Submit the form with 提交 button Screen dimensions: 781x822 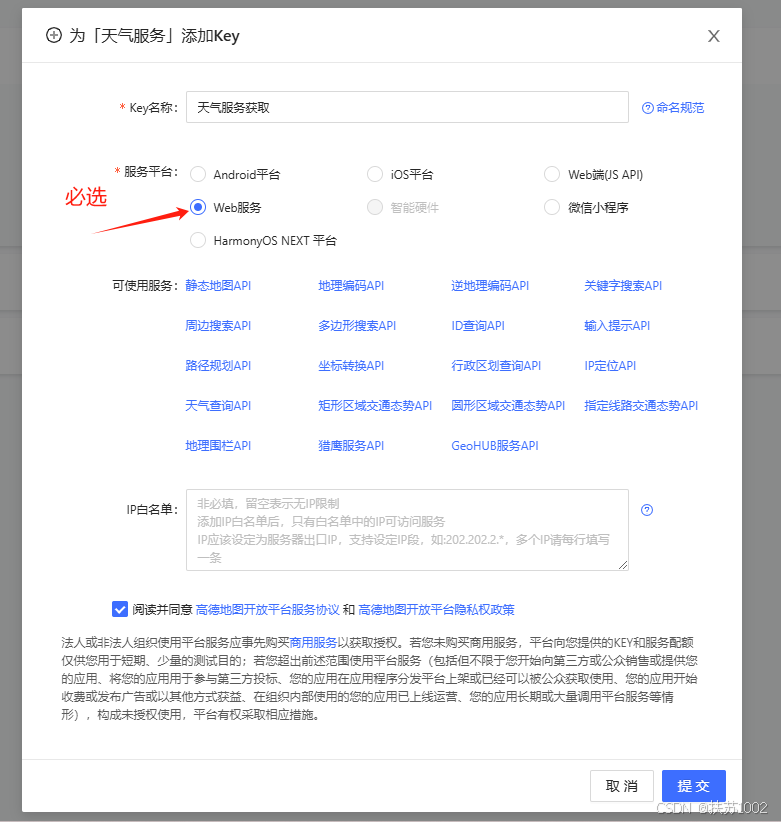point(693,786)
